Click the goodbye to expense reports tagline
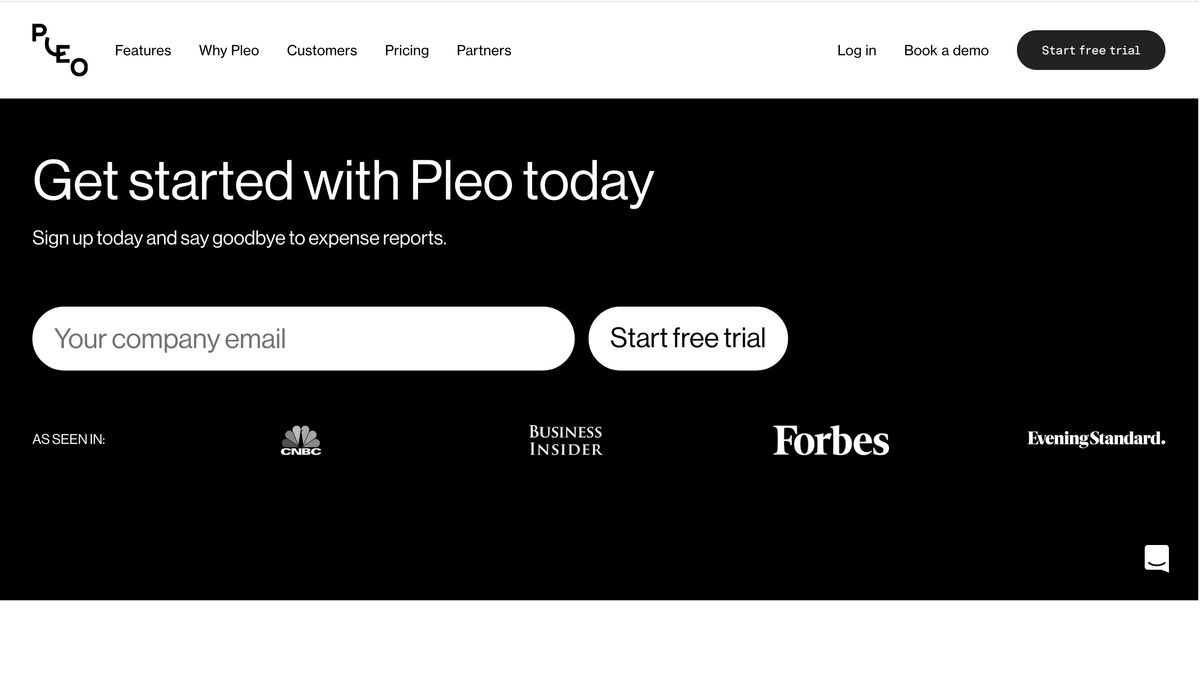The width and height of the screenshot is (1200, 675). 240,237
